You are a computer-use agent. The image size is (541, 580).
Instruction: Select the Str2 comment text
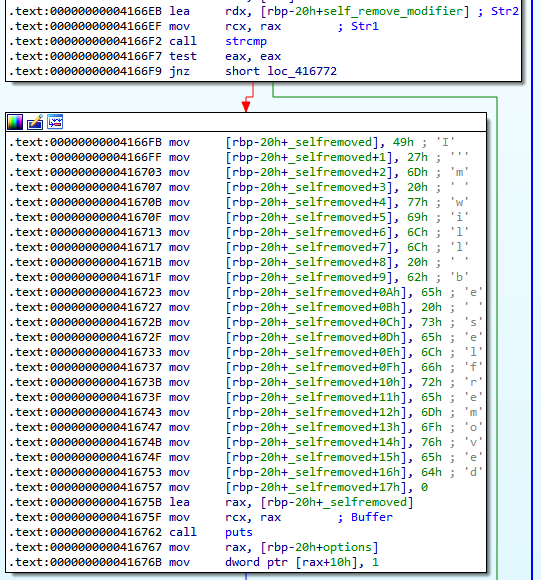pyautogui.click(x=505, y=11)
